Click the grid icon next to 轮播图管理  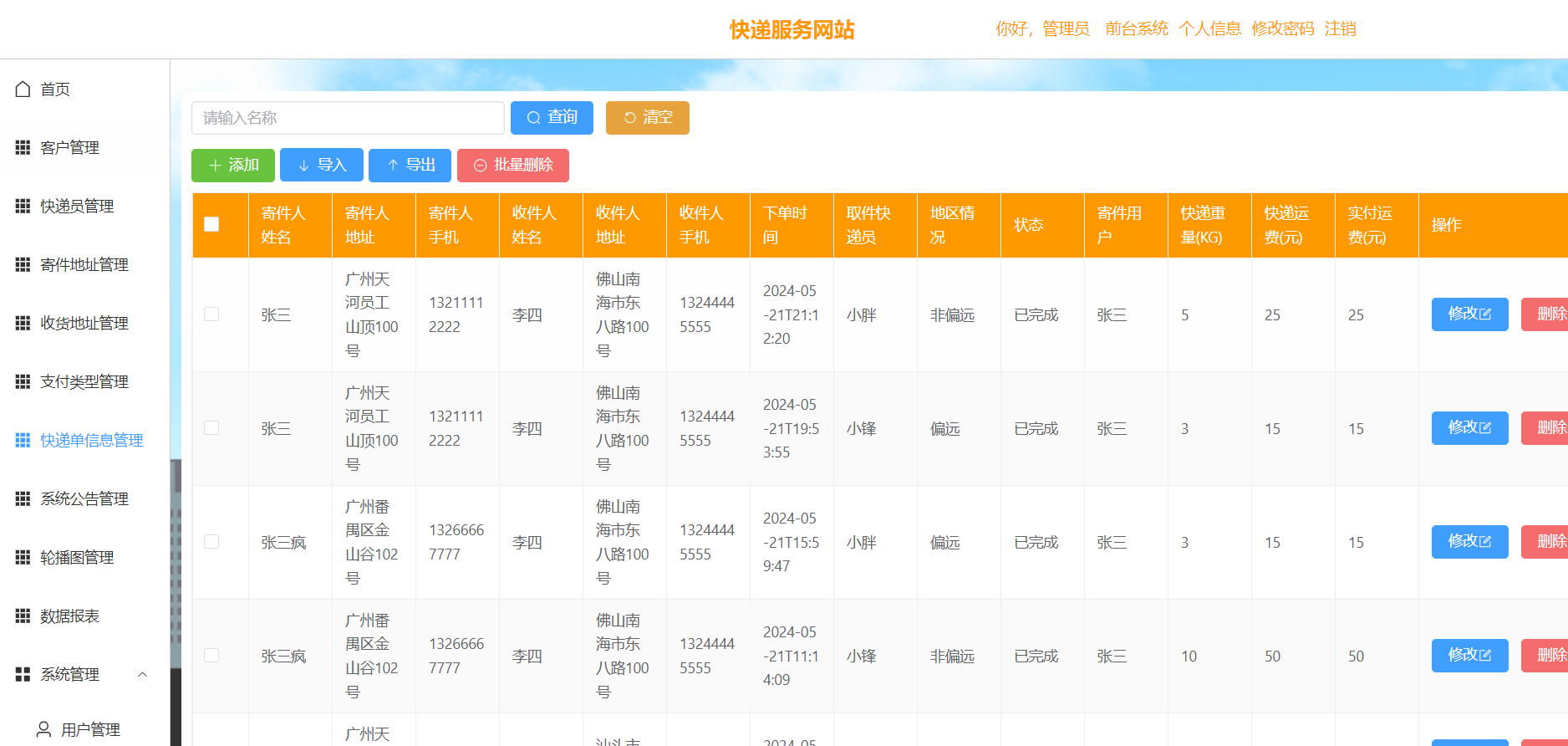pos(23,557)
